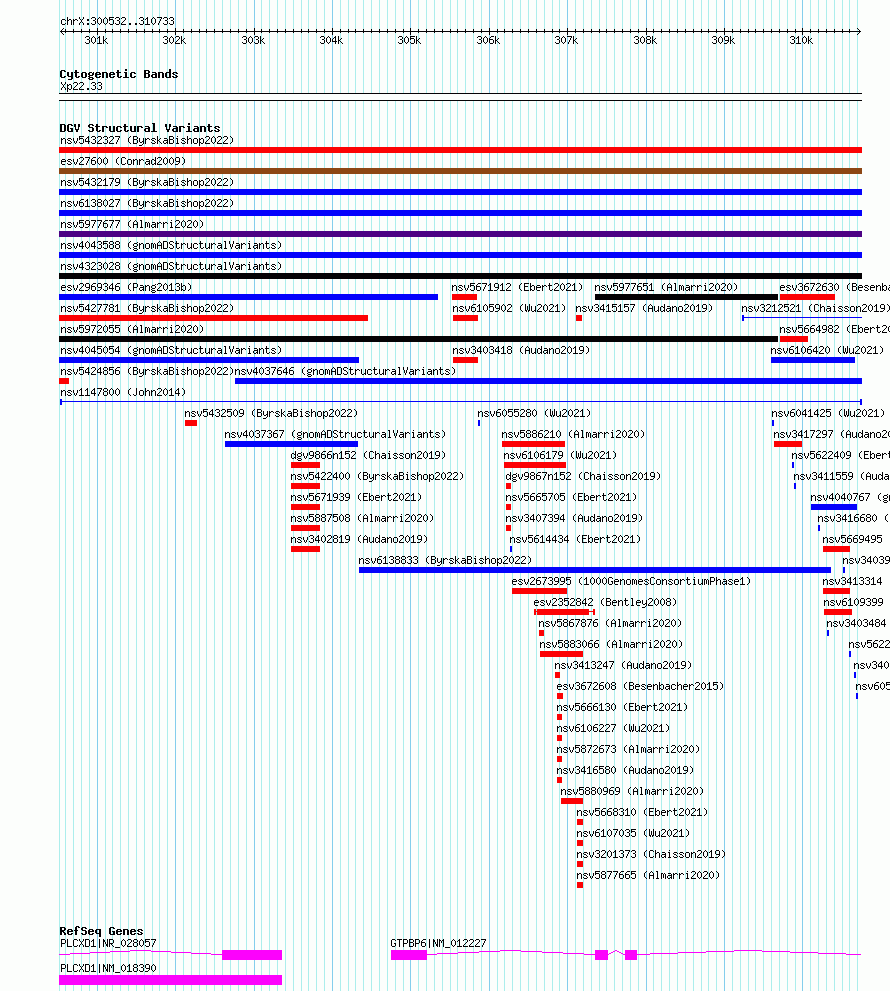Image resolution: width=890 pixels, height=991 pixels.
Task: Open nsv6106179 (Wu2021) variant label
Action: coord(560,455)
